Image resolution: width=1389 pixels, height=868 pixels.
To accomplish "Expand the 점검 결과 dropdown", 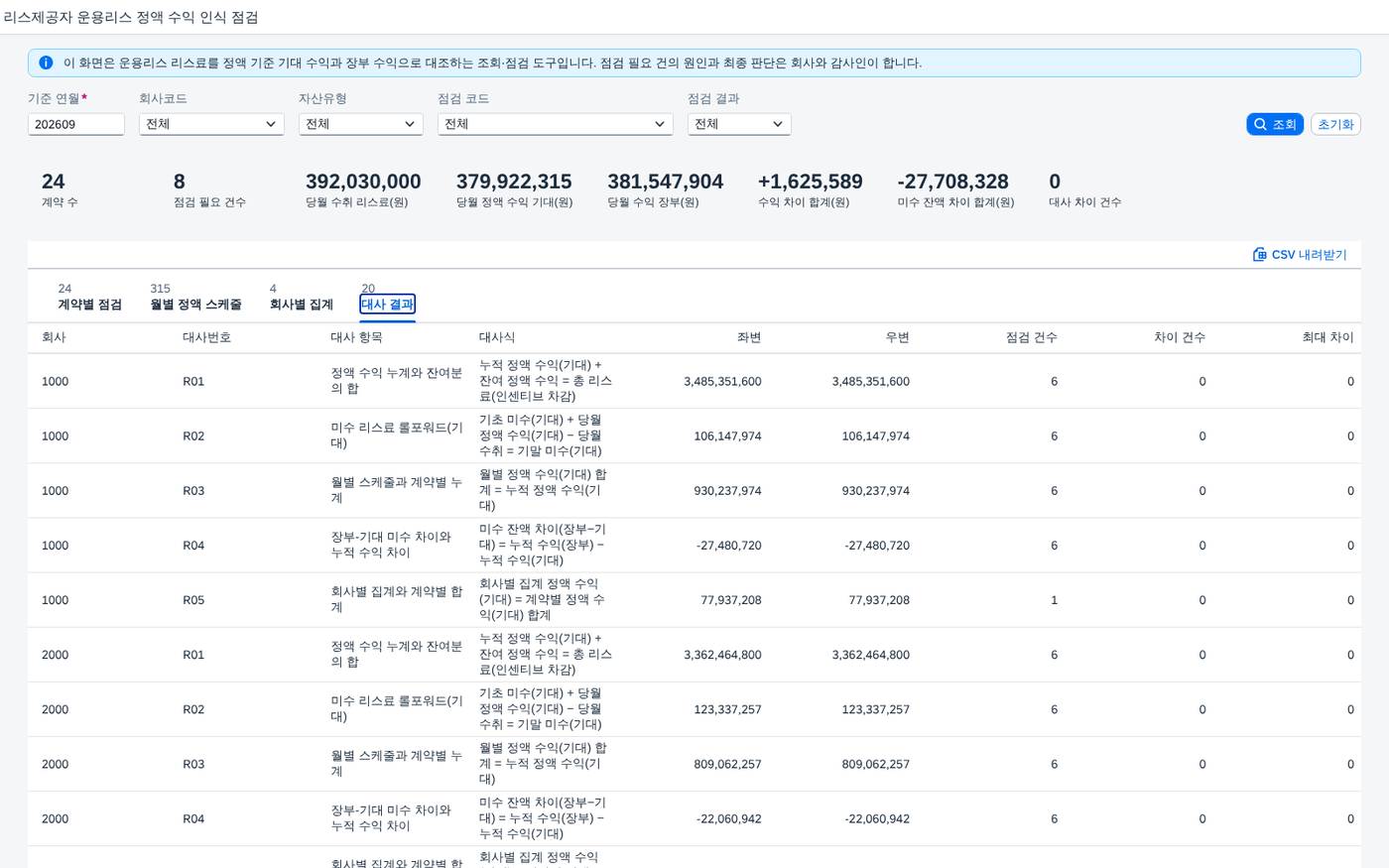I will (739, 124).
